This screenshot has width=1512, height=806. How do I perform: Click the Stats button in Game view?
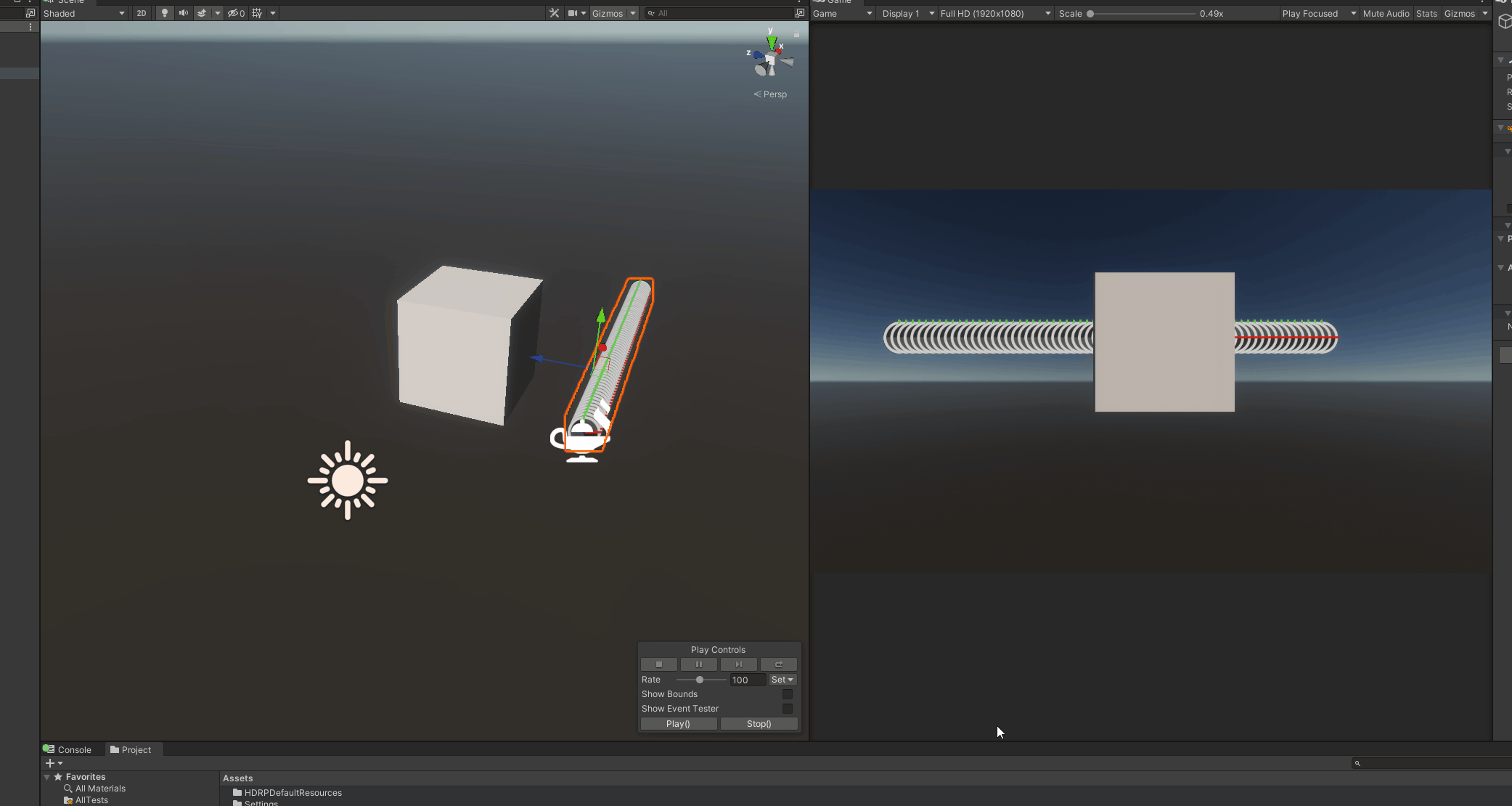tap(1426, 13)
